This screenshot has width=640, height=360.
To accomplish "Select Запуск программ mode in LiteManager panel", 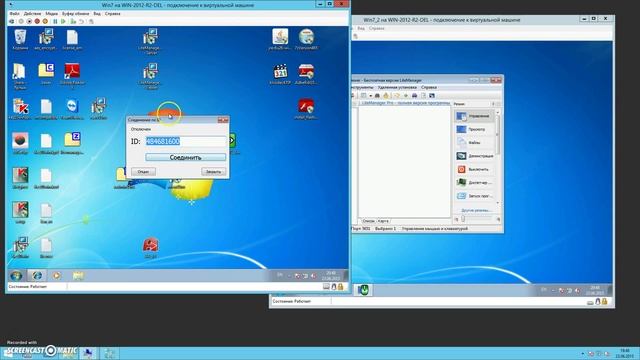I will click(x=474, y=196).
